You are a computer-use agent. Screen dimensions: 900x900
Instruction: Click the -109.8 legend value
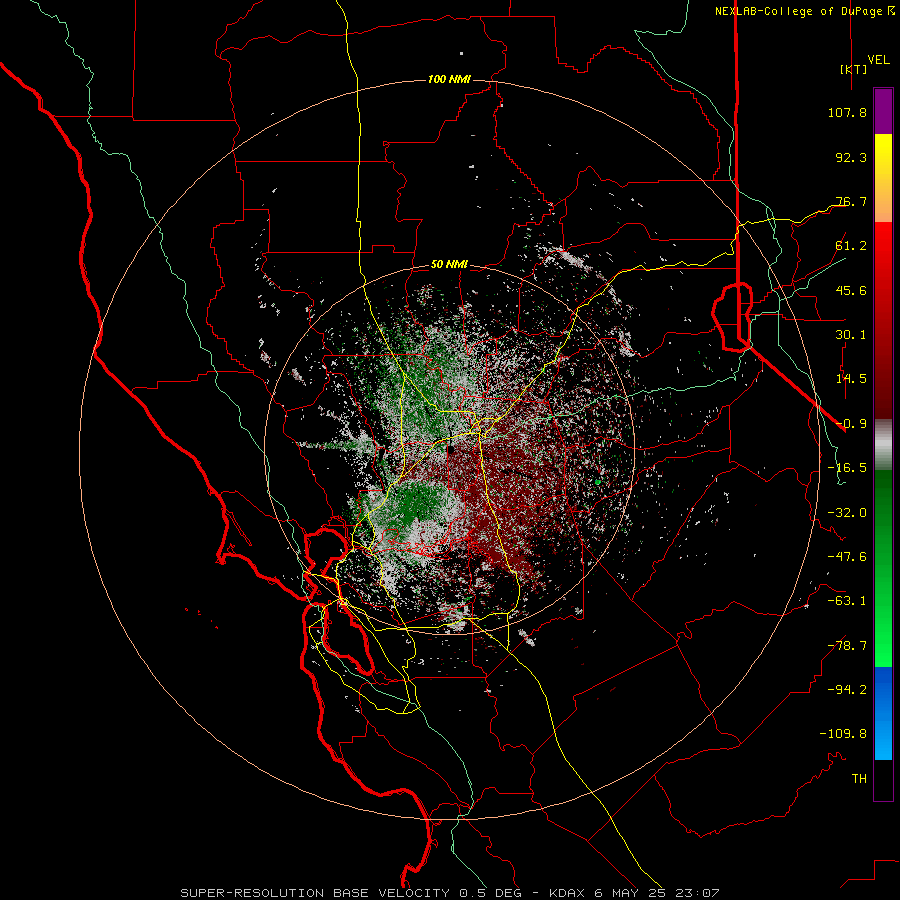pos(843,734)
